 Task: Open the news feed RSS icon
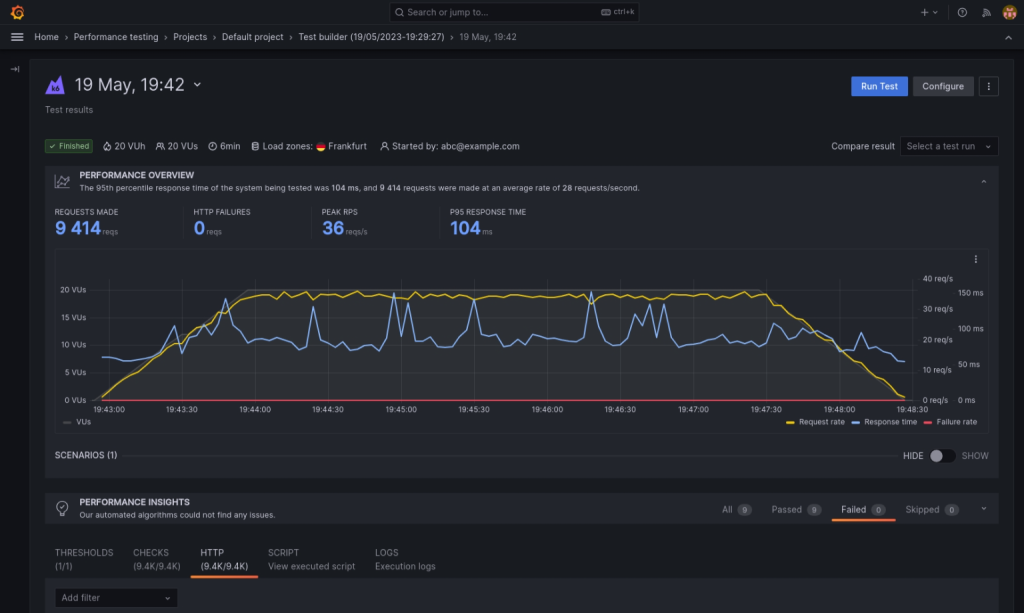pyautogui.click(x=986, y=12)
